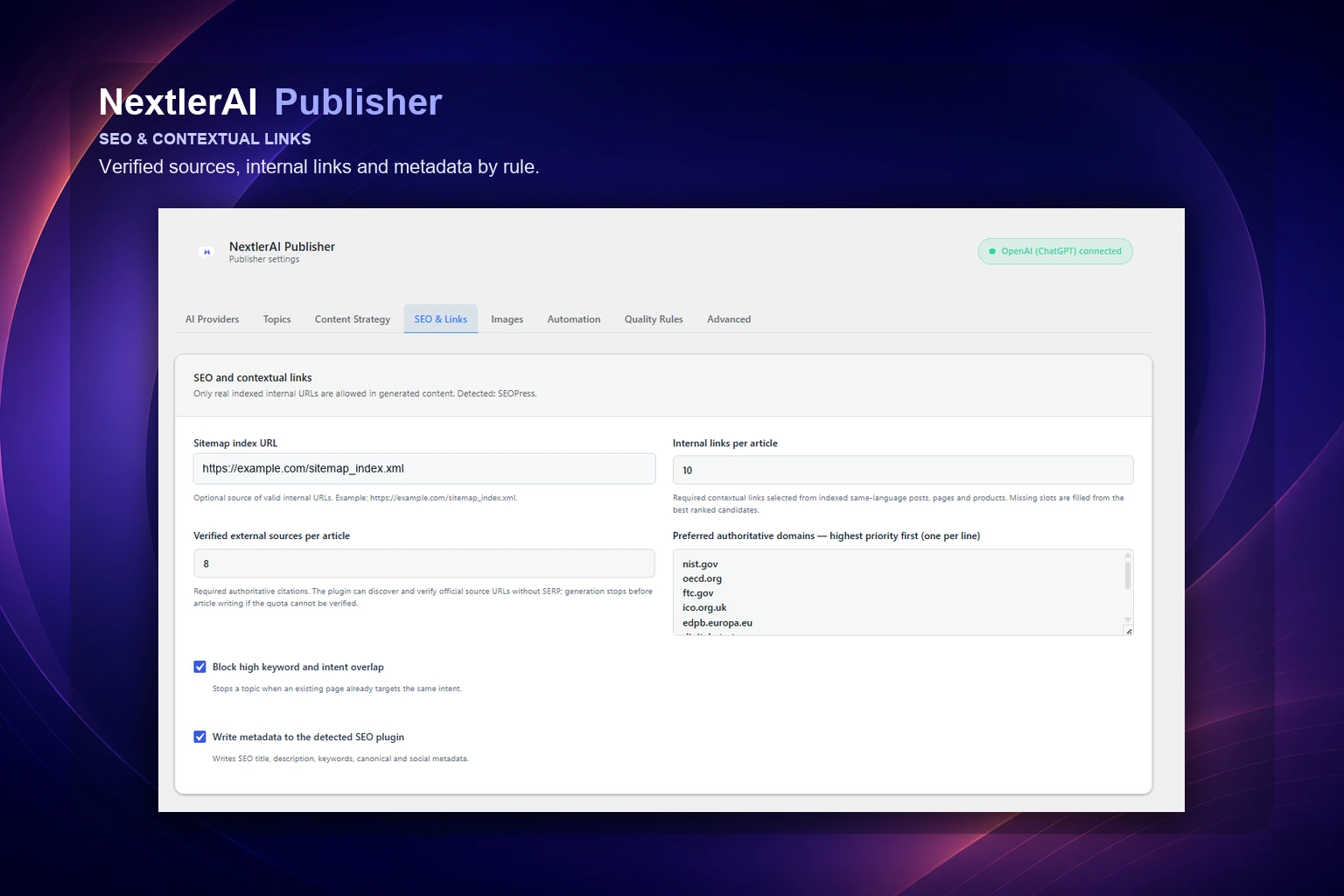1344x896 pixels.
Task: Switch to the Topics tab
Action: tap(276, 319)
